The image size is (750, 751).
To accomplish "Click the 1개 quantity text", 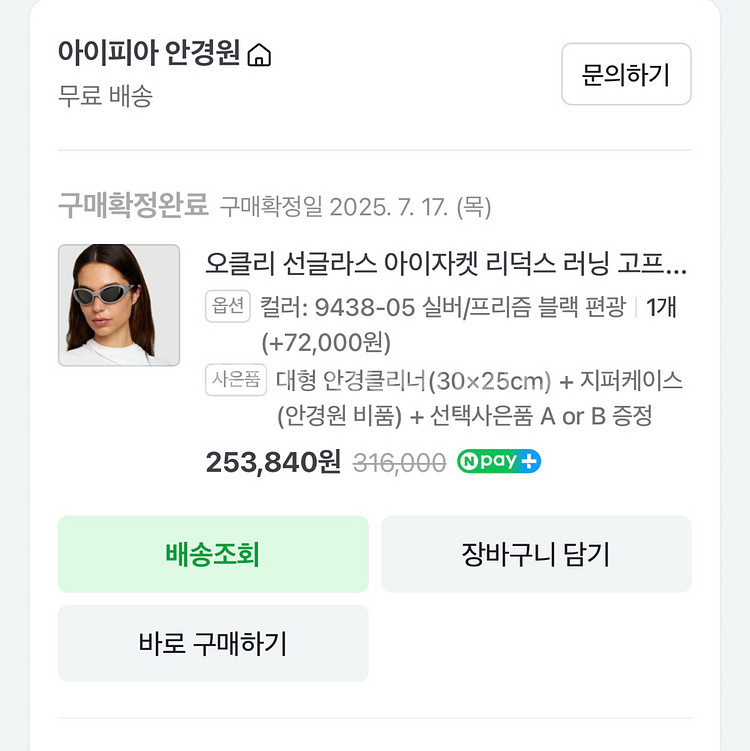I will [661, 307].
